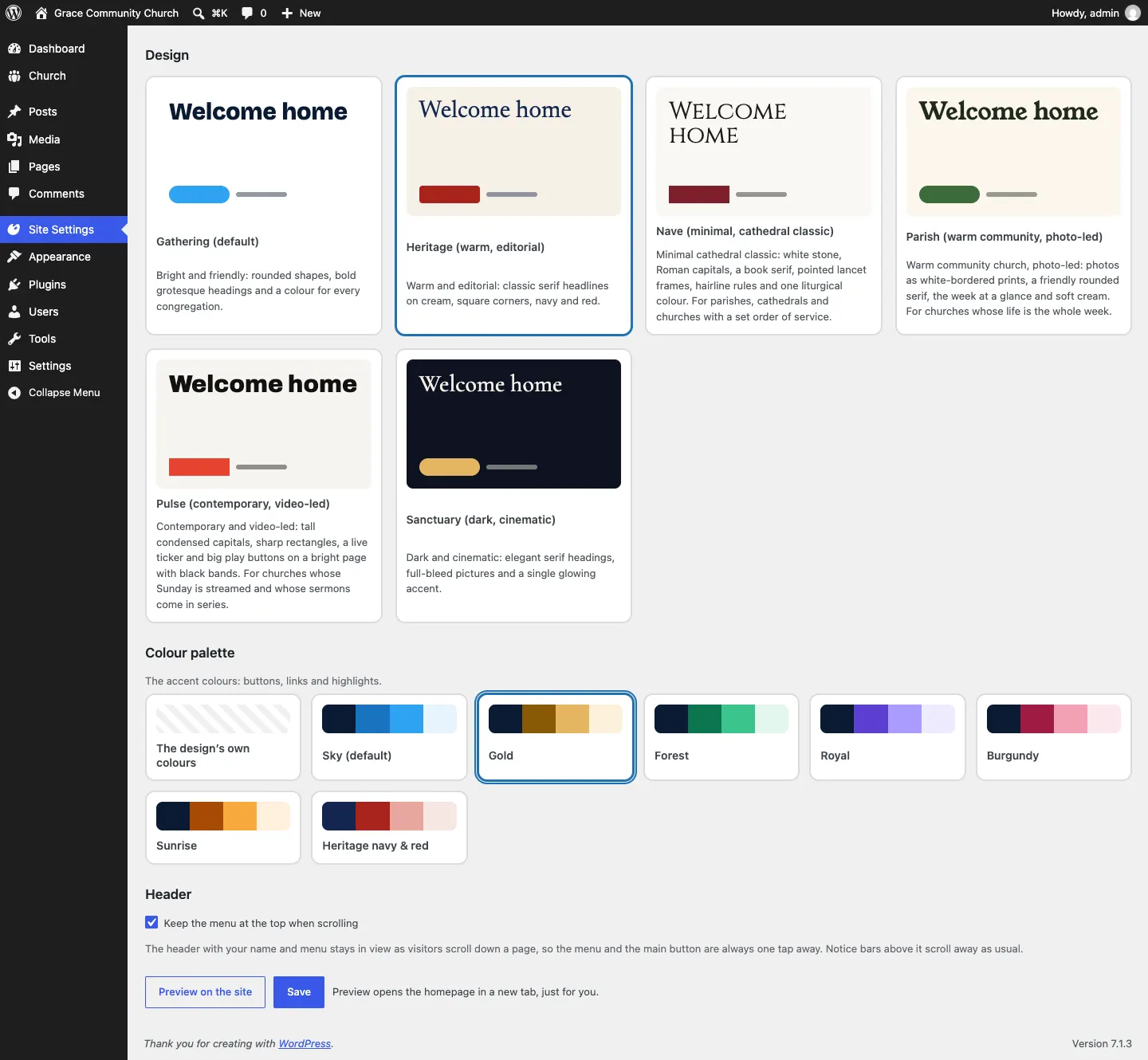Screen dimensions: 1148x1060
Task: Click the Users person icon
Action: click(14, 312)
